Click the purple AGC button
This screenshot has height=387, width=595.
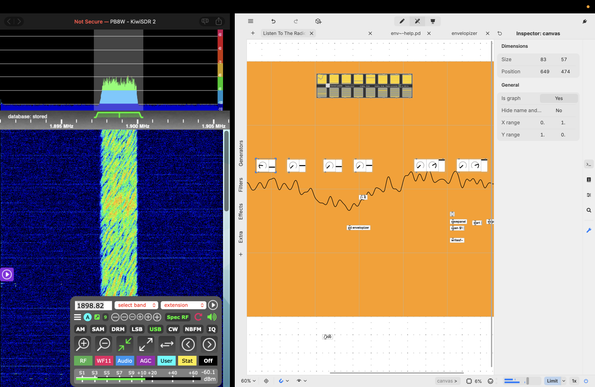click(145, 361)
